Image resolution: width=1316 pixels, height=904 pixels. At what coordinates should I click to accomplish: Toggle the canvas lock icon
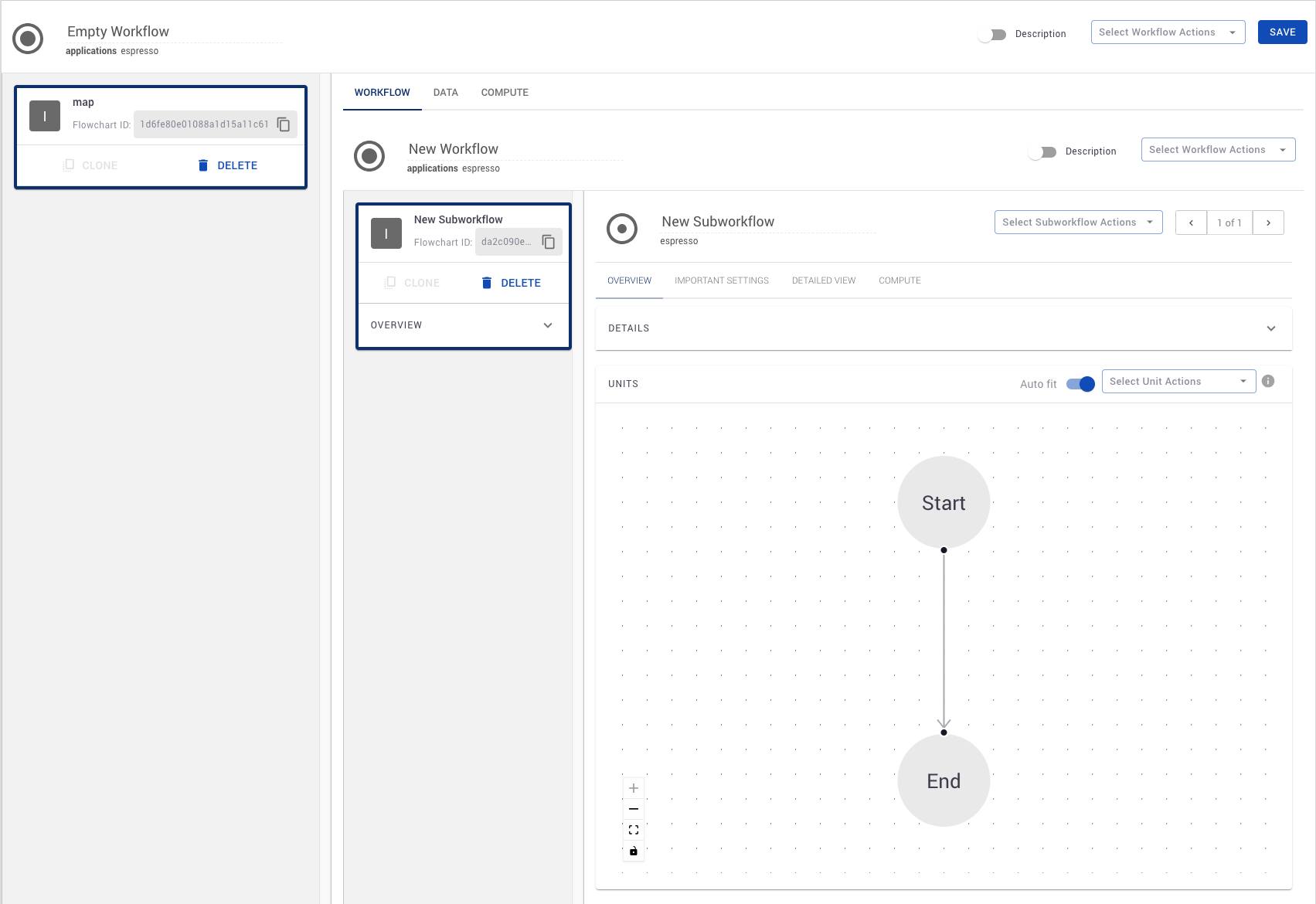(x=633, y=851)
